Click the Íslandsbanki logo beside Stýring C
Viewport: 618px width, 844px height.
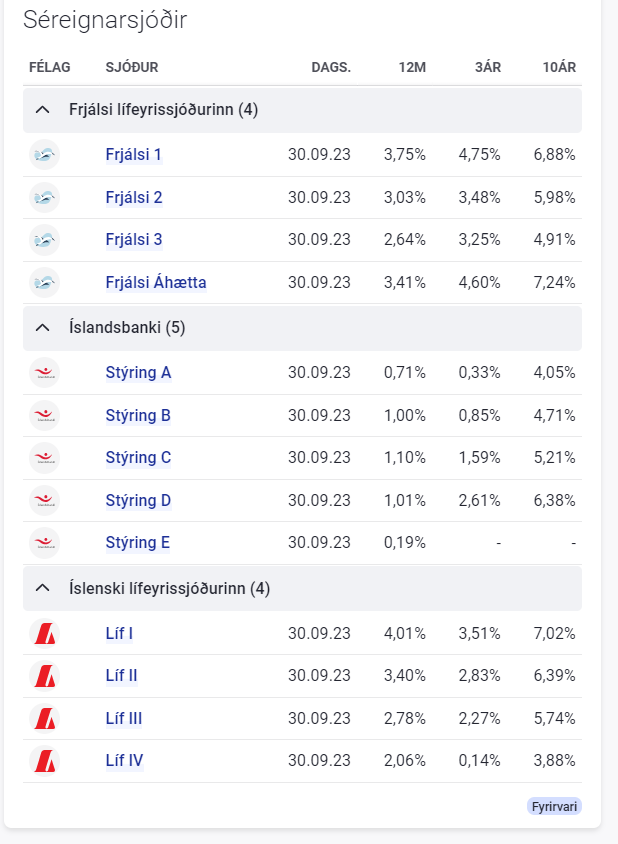pos(45,458)
